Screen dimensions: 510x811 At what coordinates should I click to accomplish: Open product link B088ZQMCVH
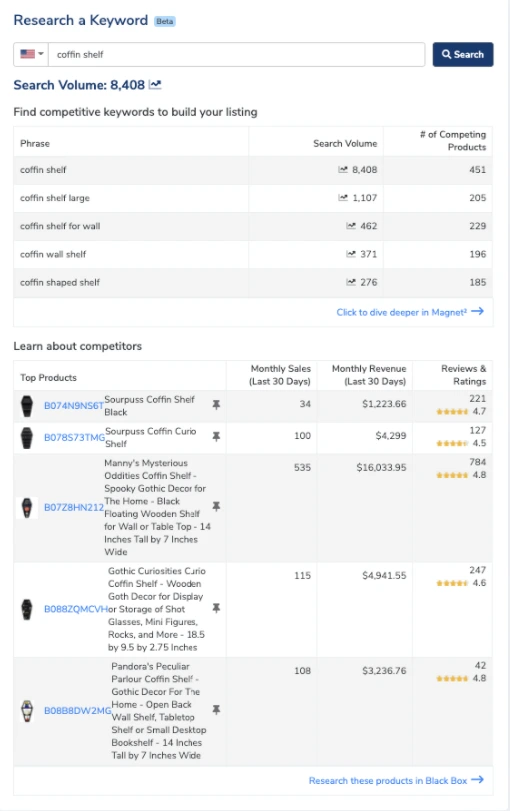76,609
